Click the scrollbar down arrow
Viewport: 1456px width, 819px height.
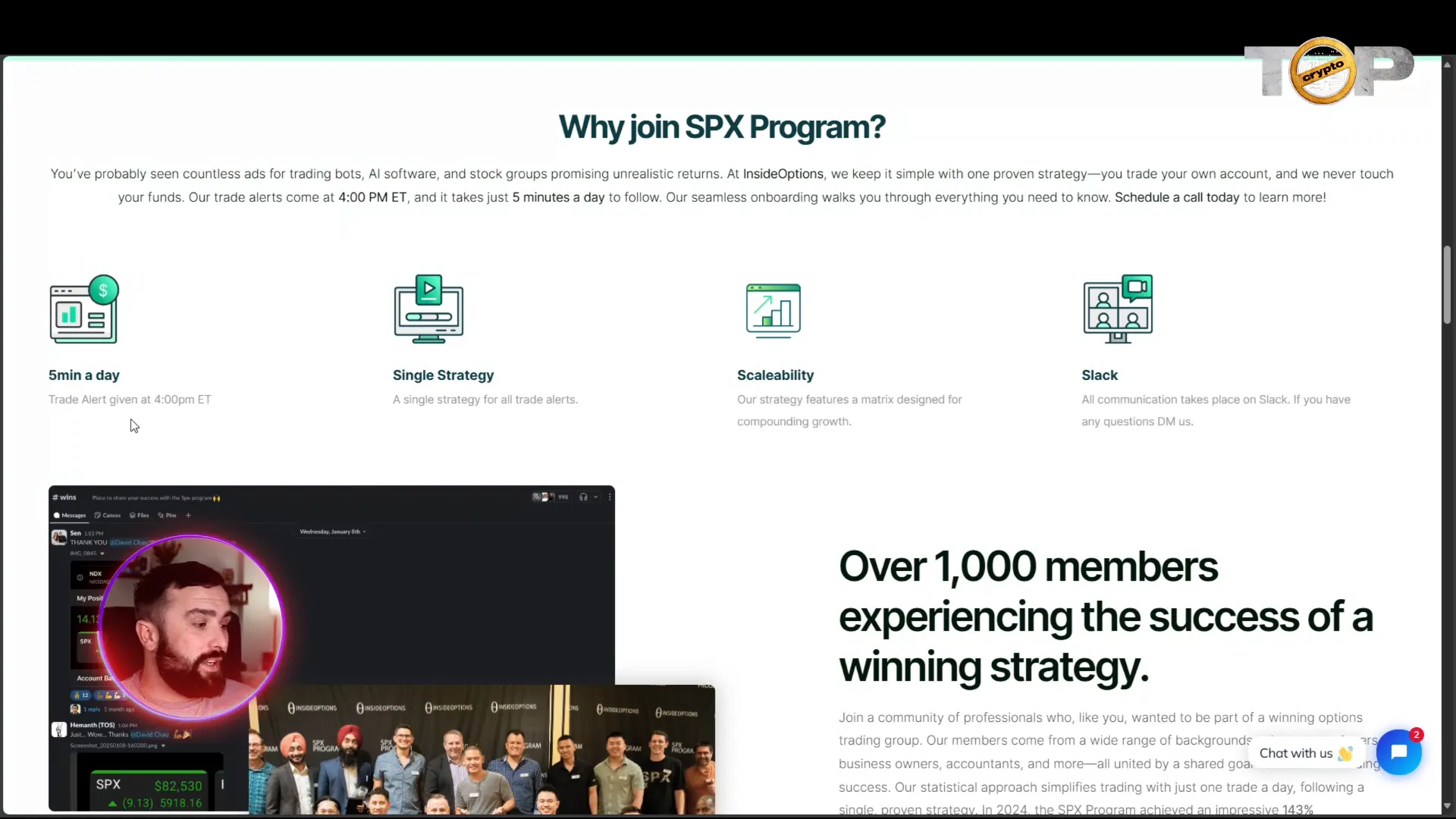(1447, 806)
